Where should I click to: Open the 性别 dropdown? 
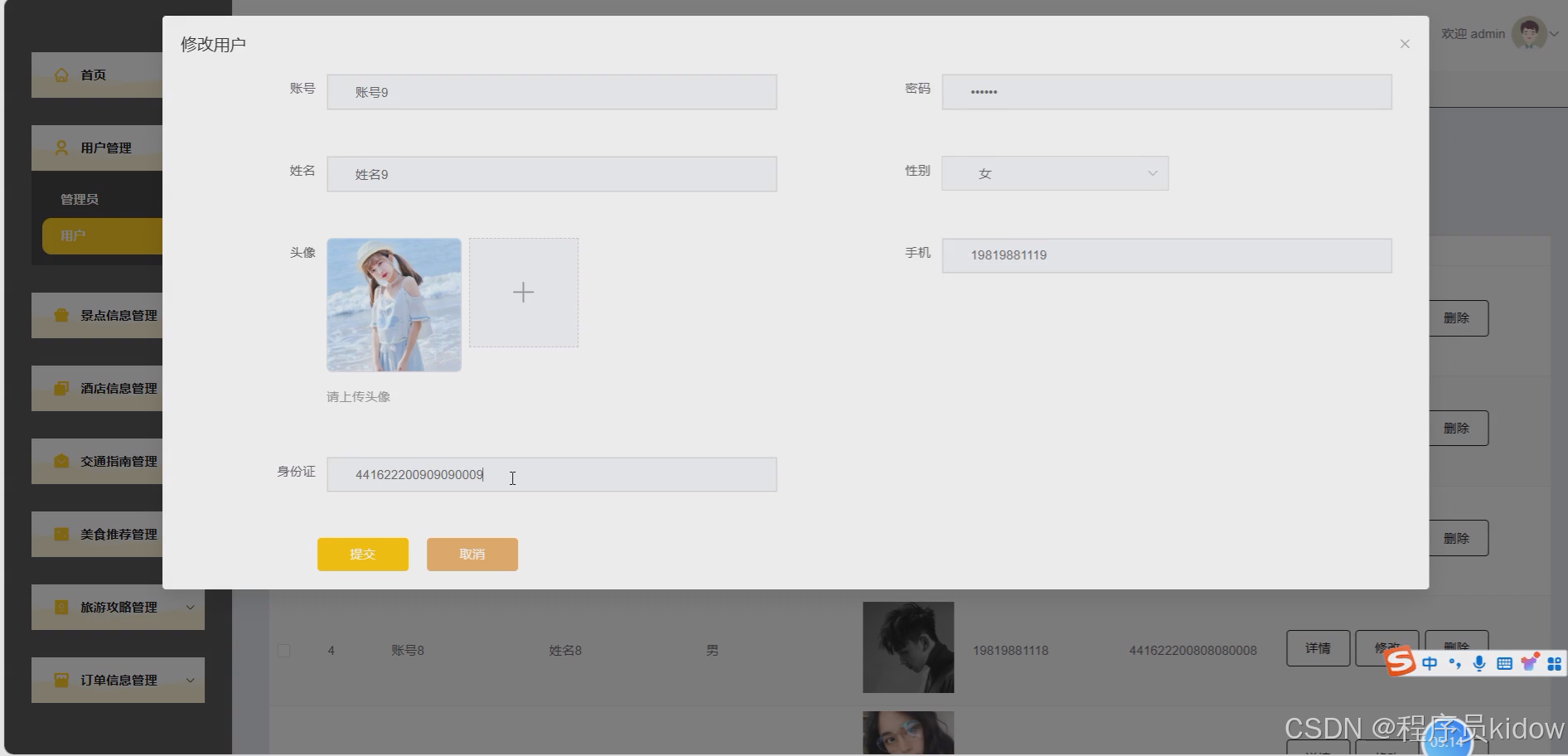tap(1055, 173)
